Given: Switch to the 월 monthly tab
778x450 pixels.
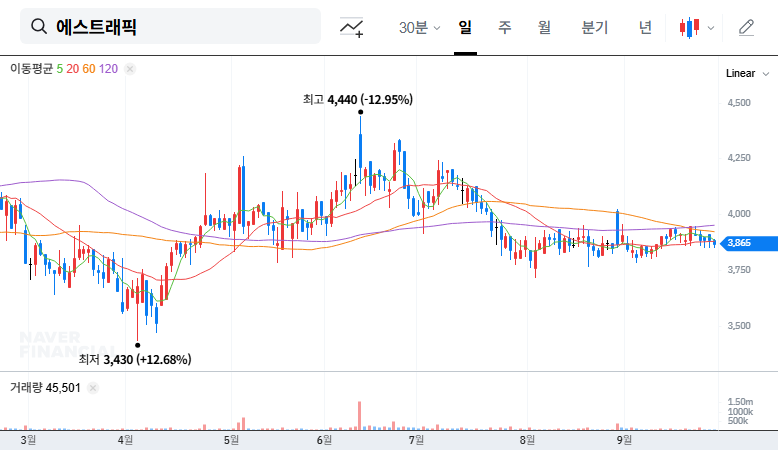Looking at the screenshot, I should click(544, 28).
